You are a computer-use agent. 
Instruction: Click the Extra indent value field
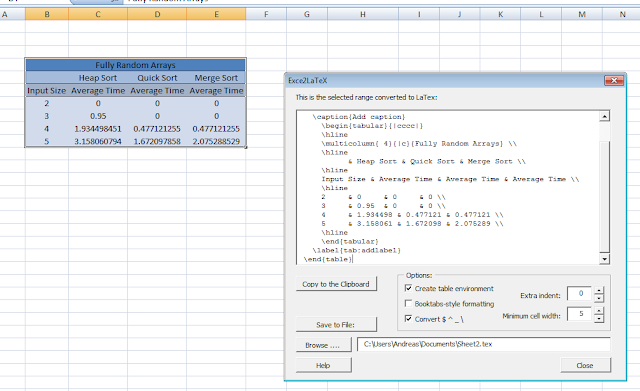[x=580, y=293]
